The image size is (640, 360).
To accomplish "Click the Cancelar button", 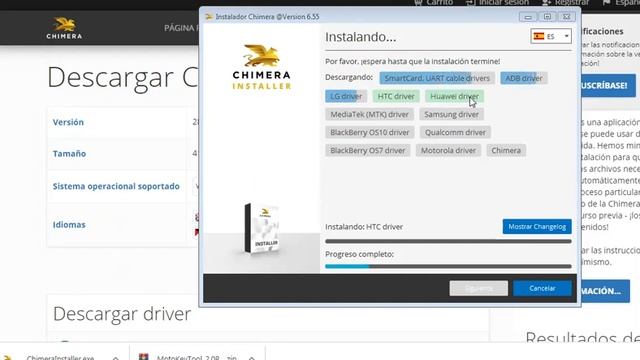I will [542, 288].
